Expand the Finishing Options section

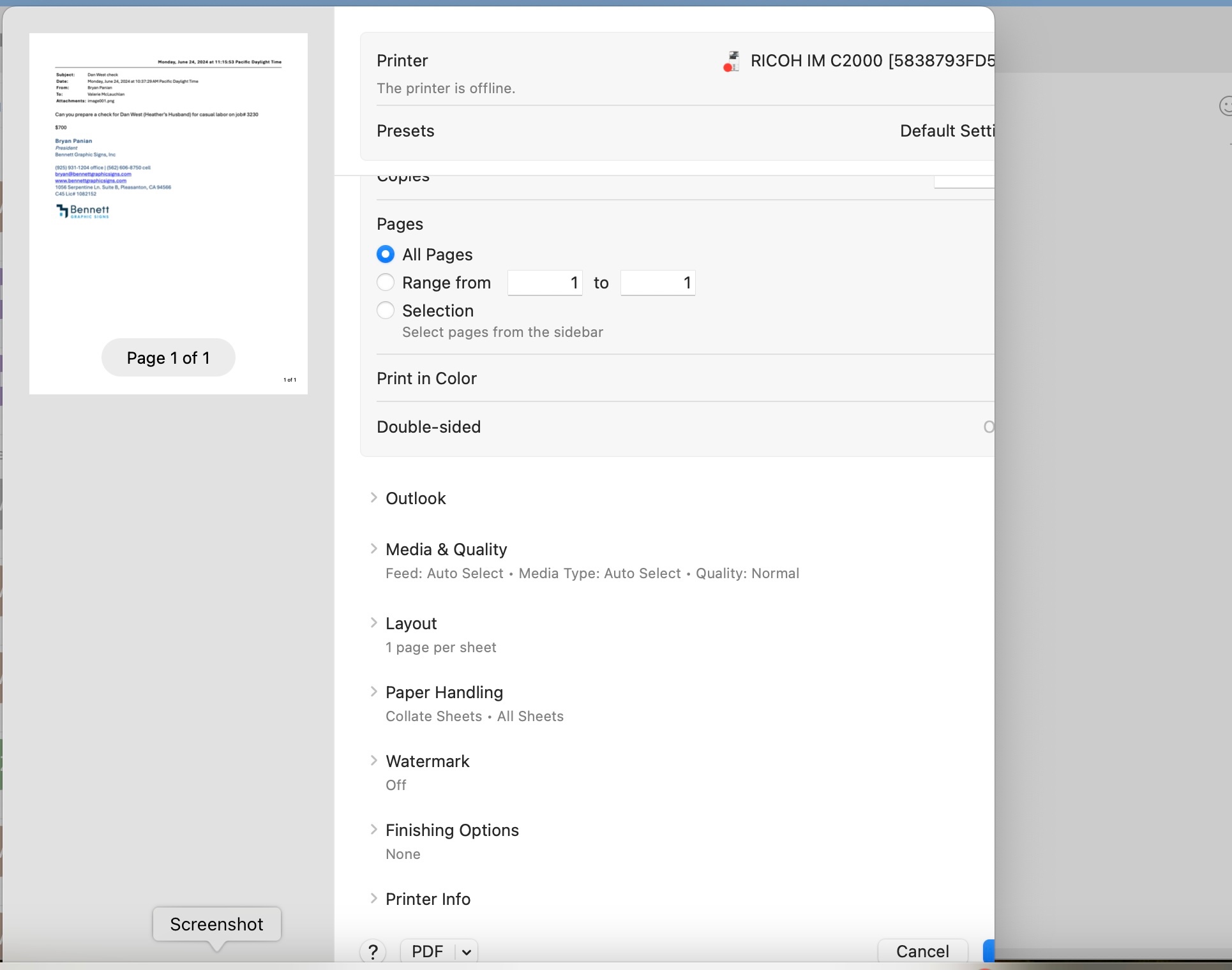[x=374, y=830]
